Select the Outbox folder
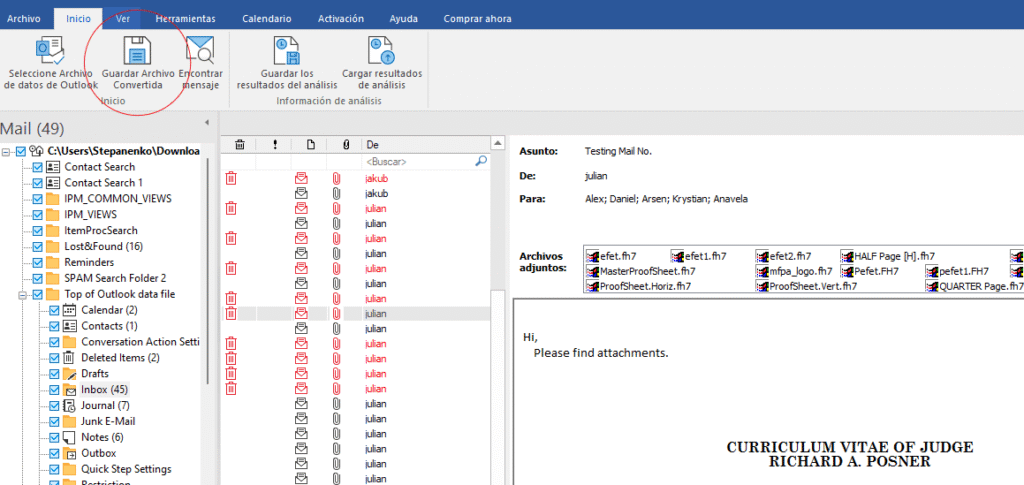 pyautogui.click(x=99, y=453)
